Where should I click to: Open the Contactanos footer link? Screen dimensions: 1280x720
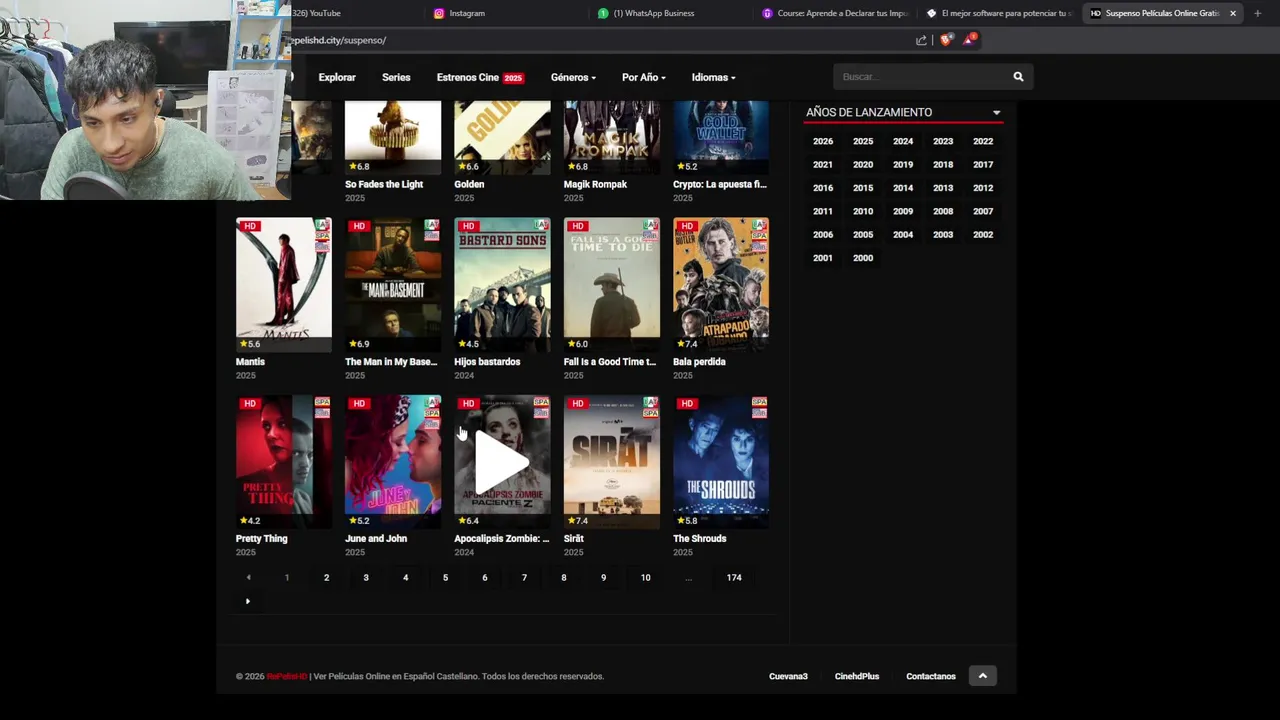[931, 676]
